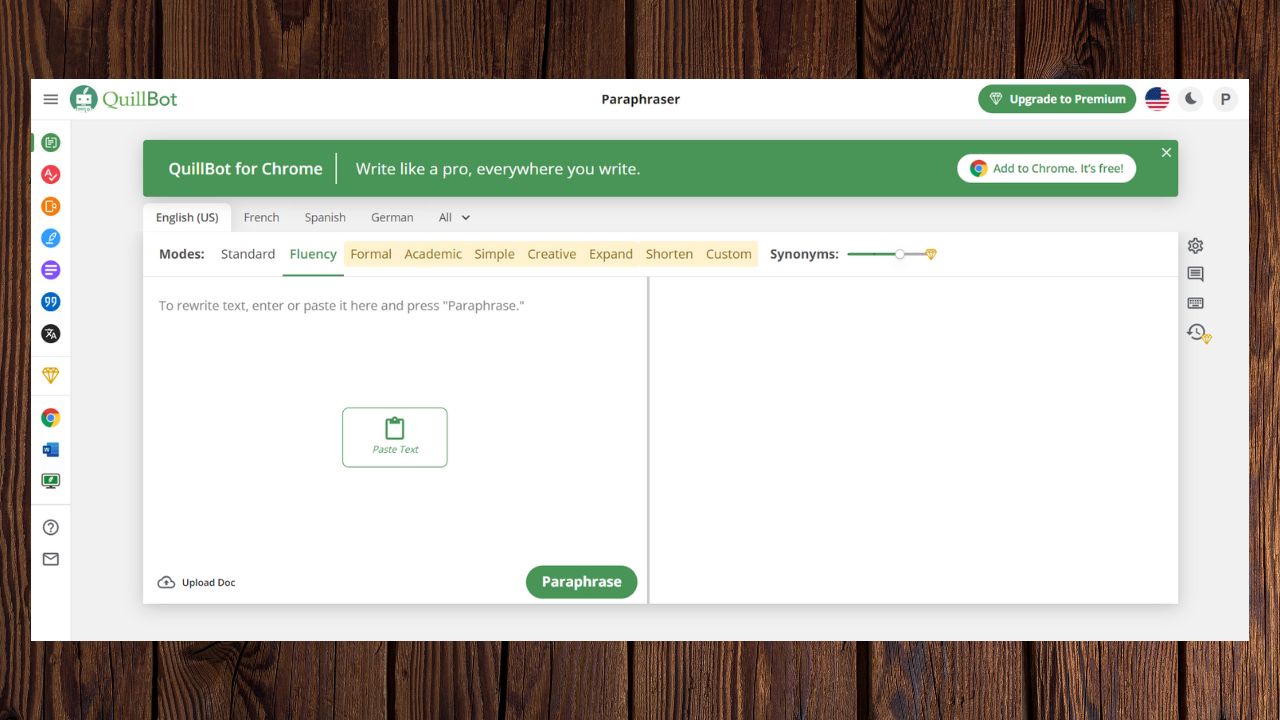Open the hamburger menu

pos(51,99)
